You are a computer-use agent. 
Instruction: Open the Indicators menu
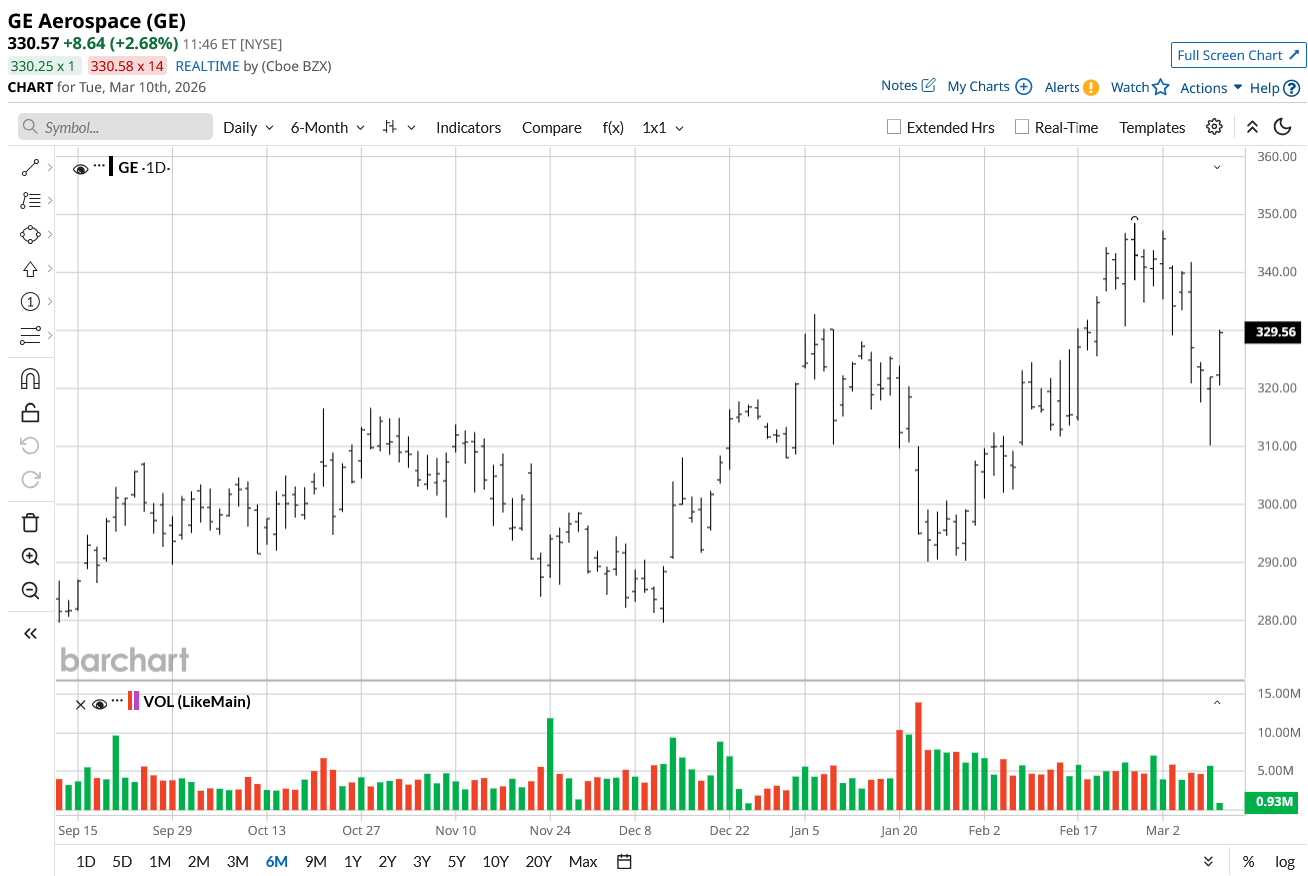pyautogui.click(x=468, y=127)
